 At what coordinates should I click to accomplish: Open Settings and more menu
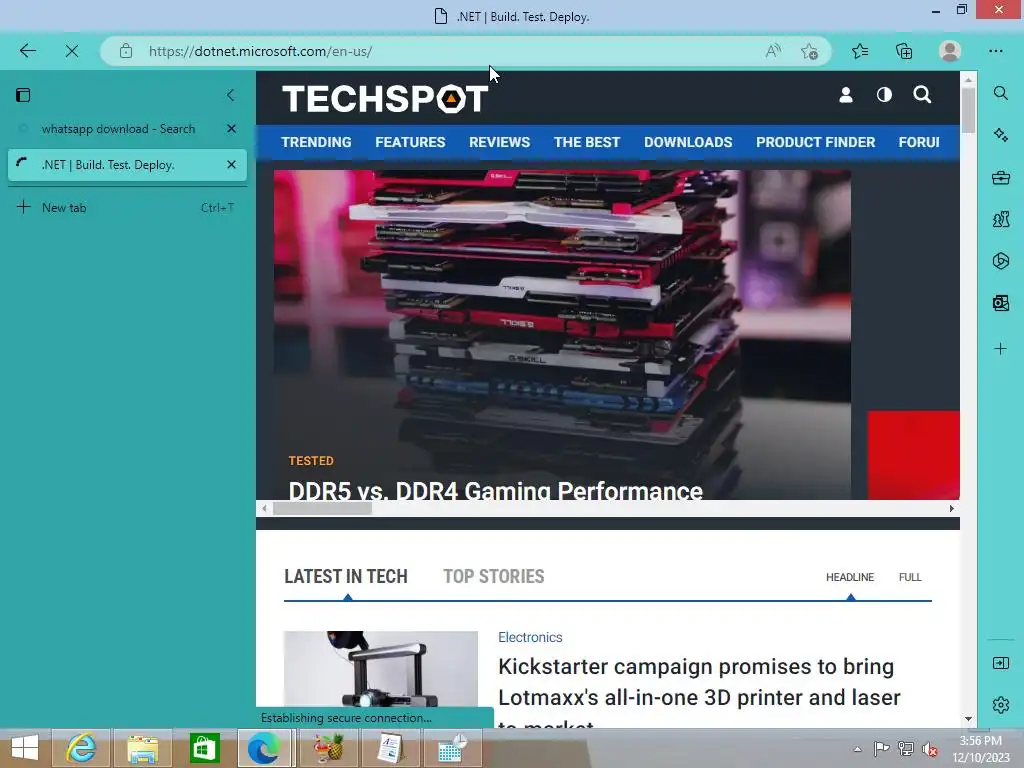(x=995, y=51)
